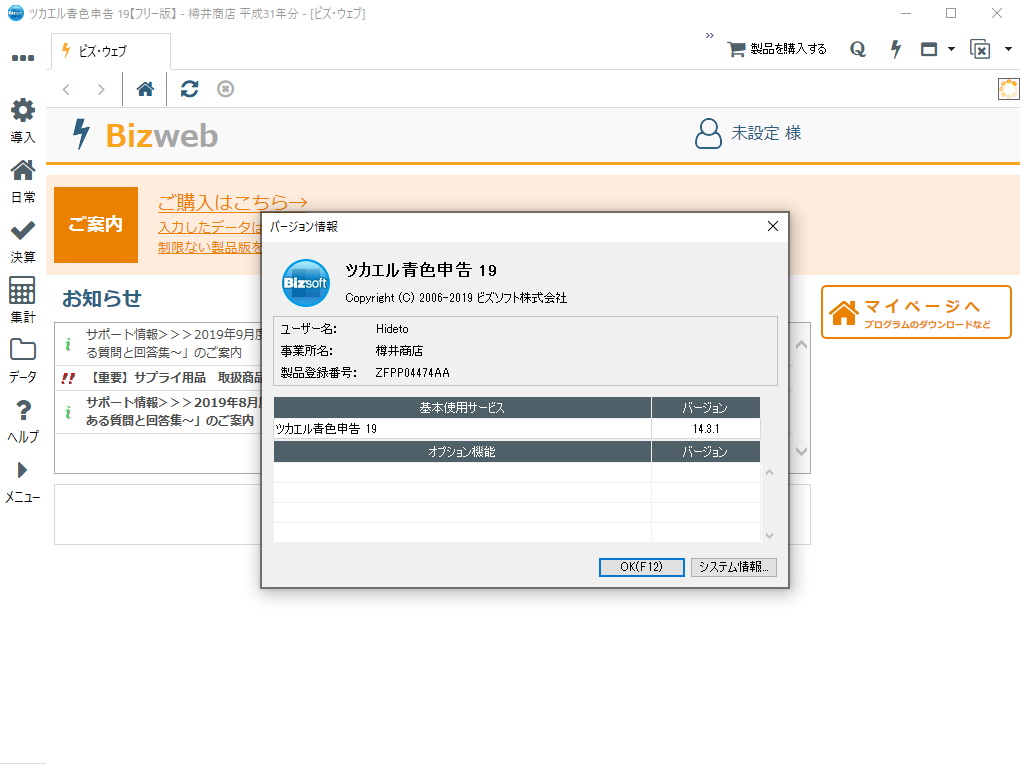Open the 制限ない製品版 link
1020x764 pixels.
[209, 247]
